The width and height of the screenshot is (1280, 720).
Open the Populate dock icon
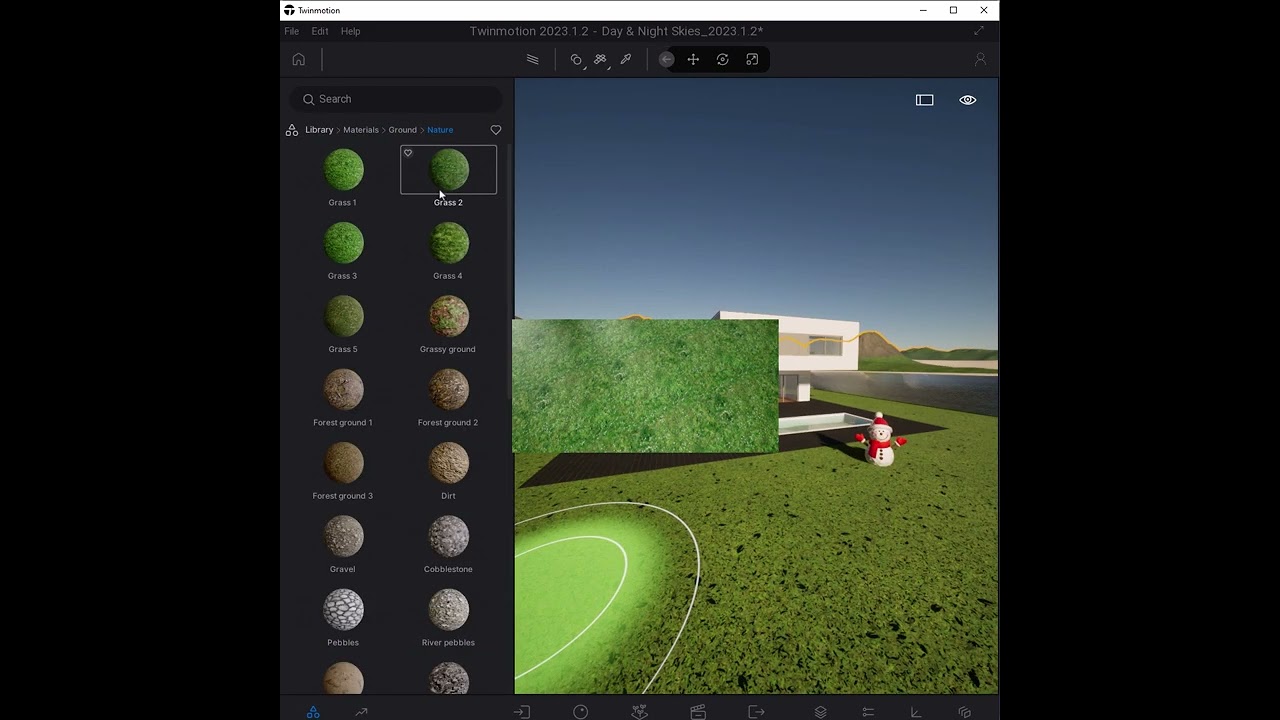point(640,712)
